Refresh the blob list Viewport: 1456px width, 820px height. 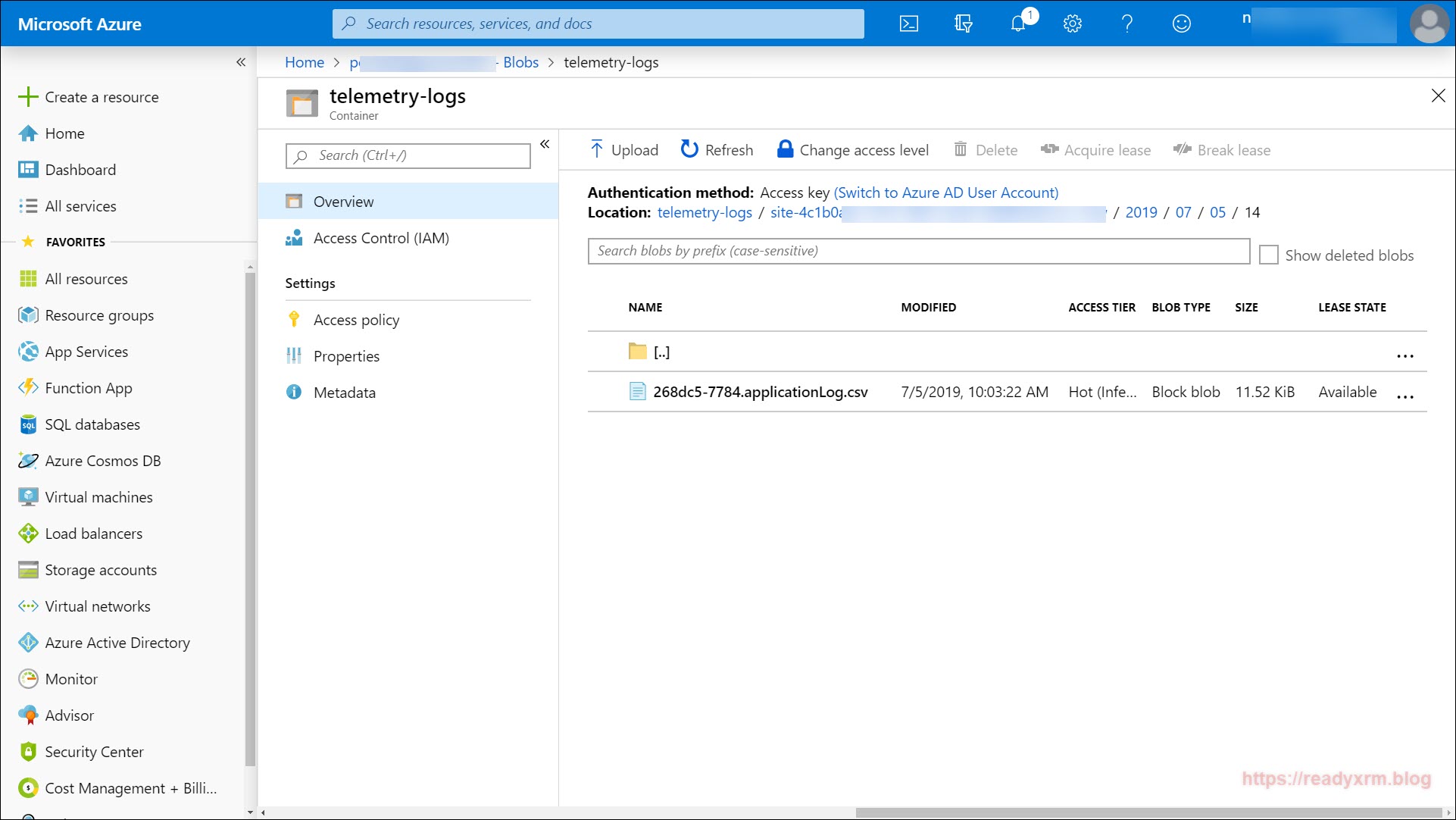(x=717, y=150)
